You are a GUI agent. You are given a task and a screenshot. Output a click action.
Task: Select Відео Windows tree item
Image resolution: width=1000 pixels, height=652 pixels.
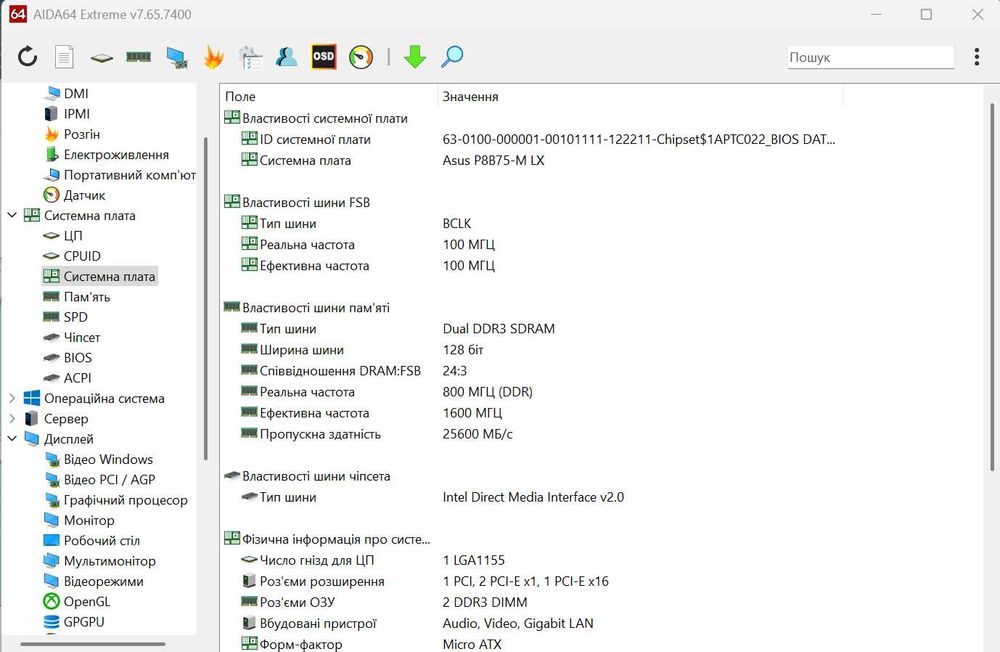pos(98,459)
